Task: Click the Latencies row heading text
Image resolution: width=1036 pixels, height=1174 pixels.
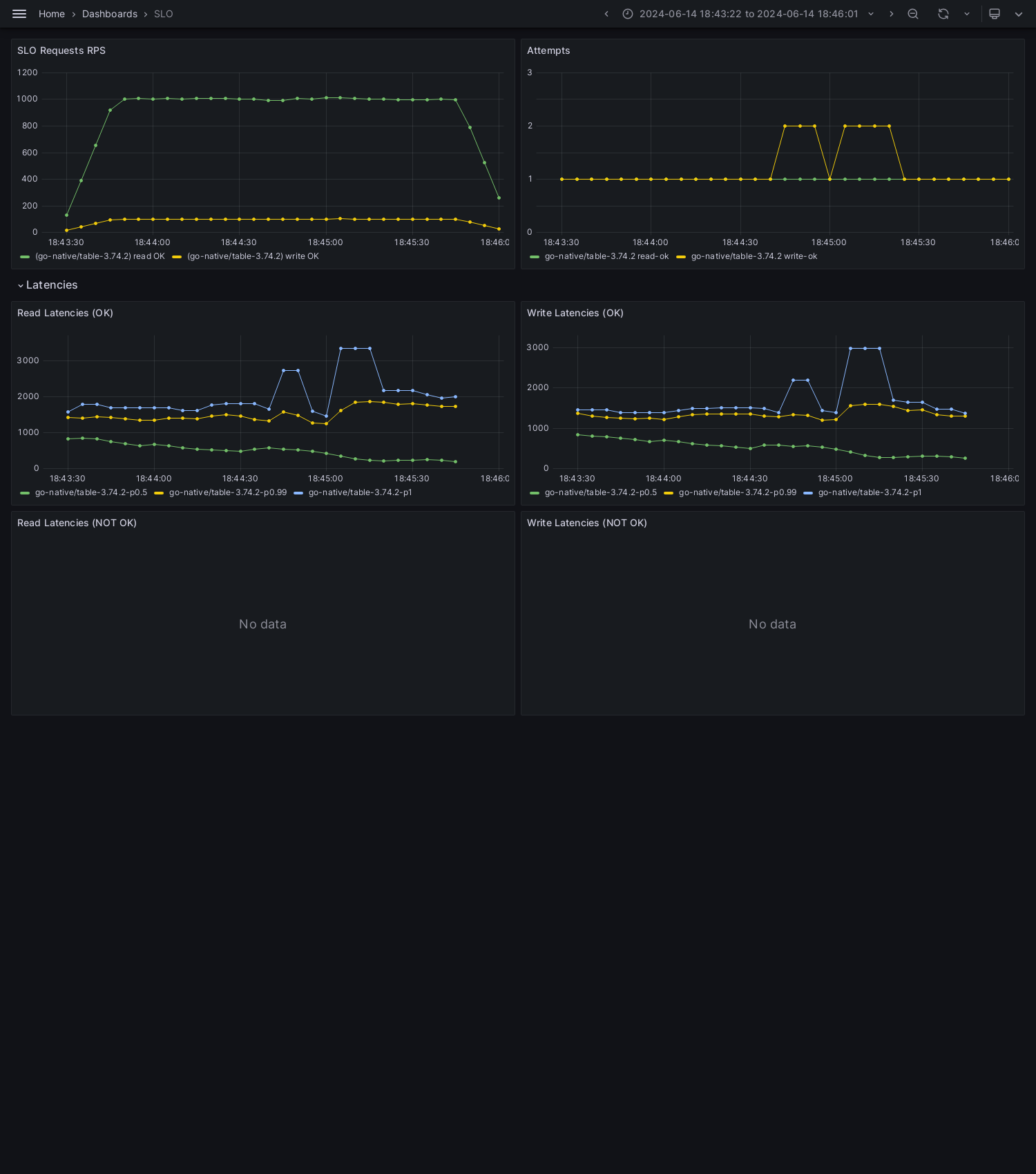Action: 52,285
